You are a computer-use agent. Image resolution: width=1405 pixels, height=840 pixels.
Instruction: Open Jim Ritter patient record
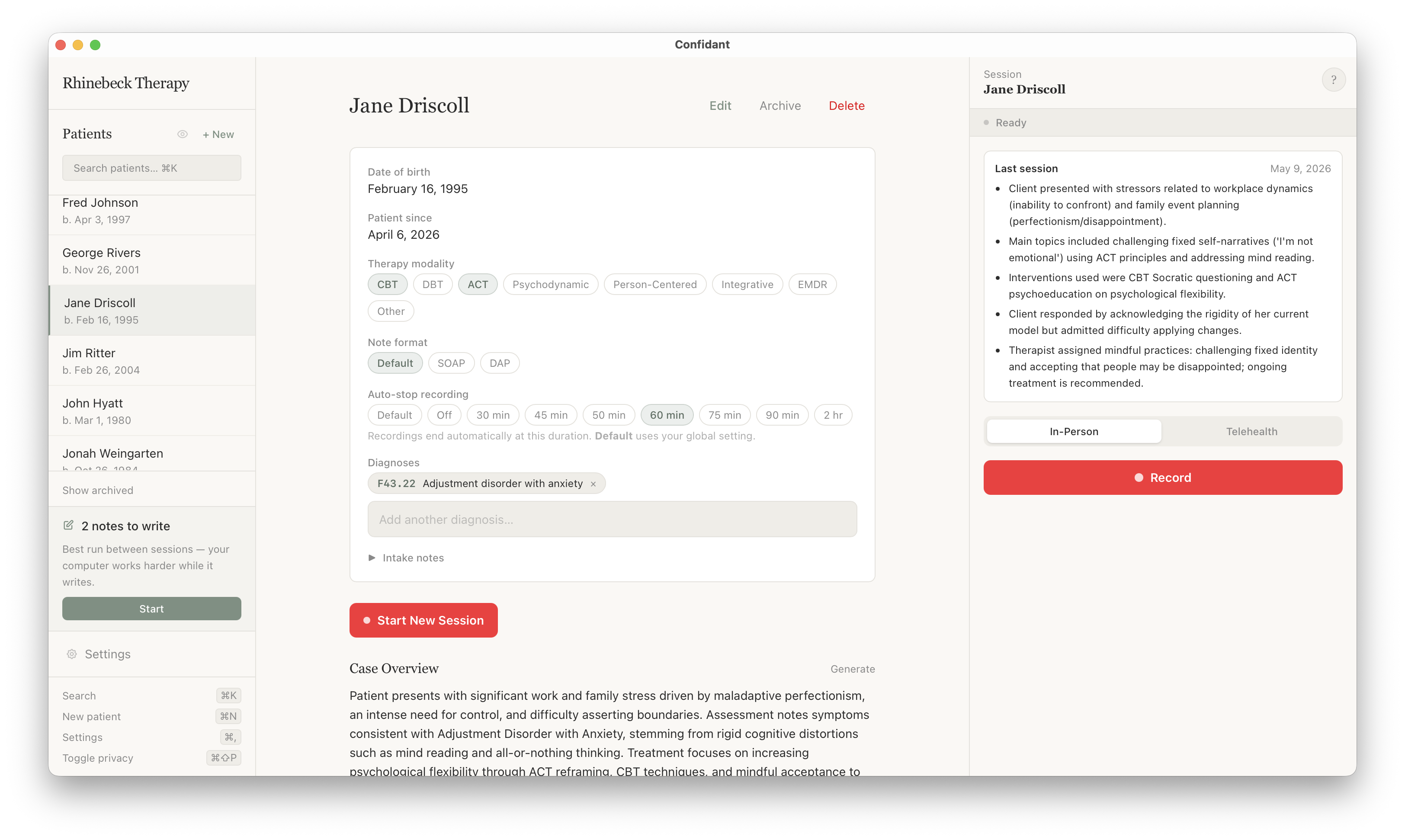tap(152, 361)
